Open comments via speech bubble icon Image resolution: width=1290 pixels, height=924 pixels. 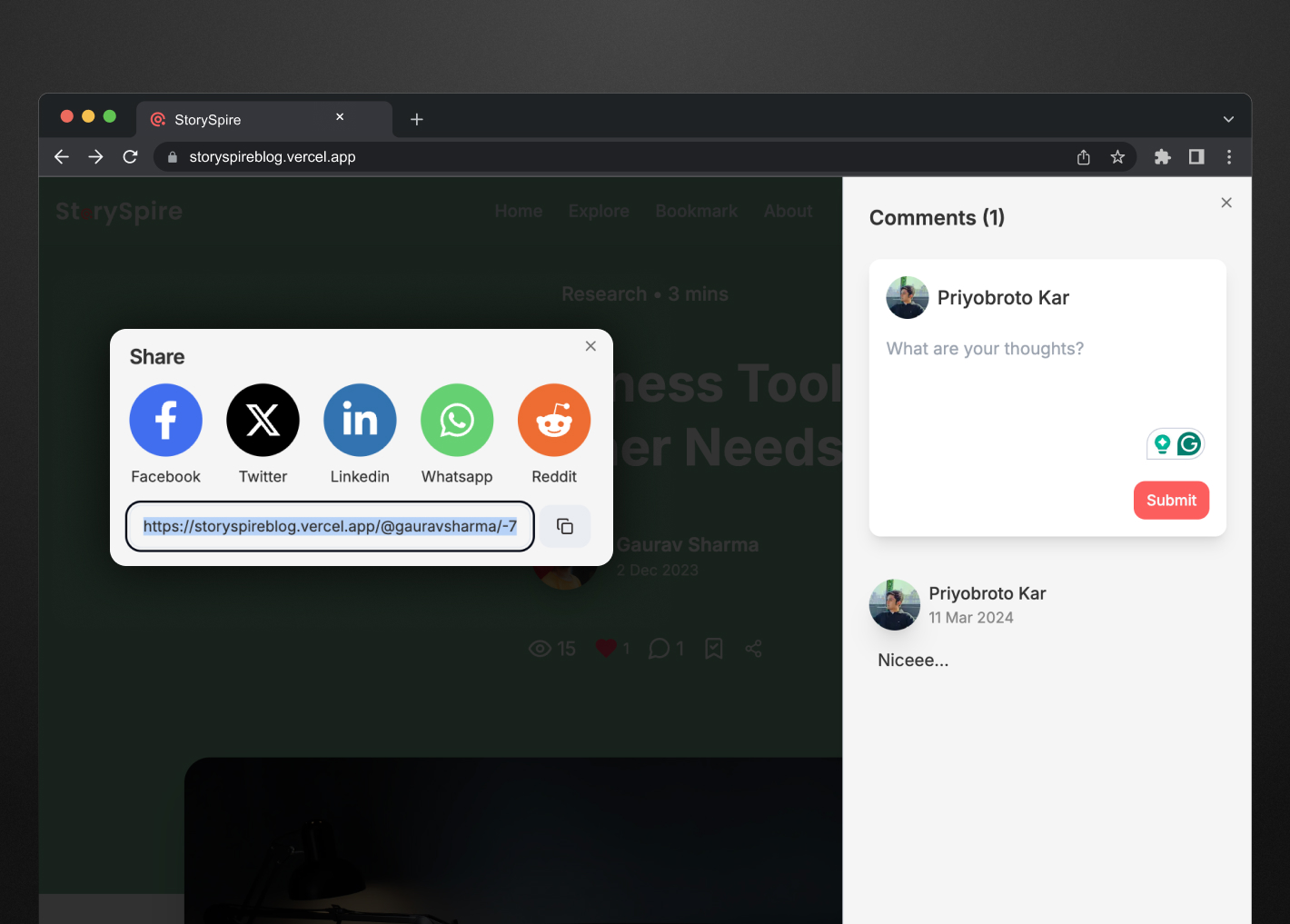tap(660, 649)
